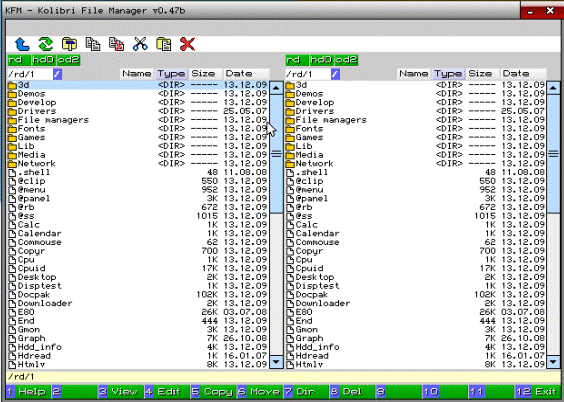Click right panel scrollbar thumb
The width and height of the screenshot is (564, 402).
click(x=553, y=154)
